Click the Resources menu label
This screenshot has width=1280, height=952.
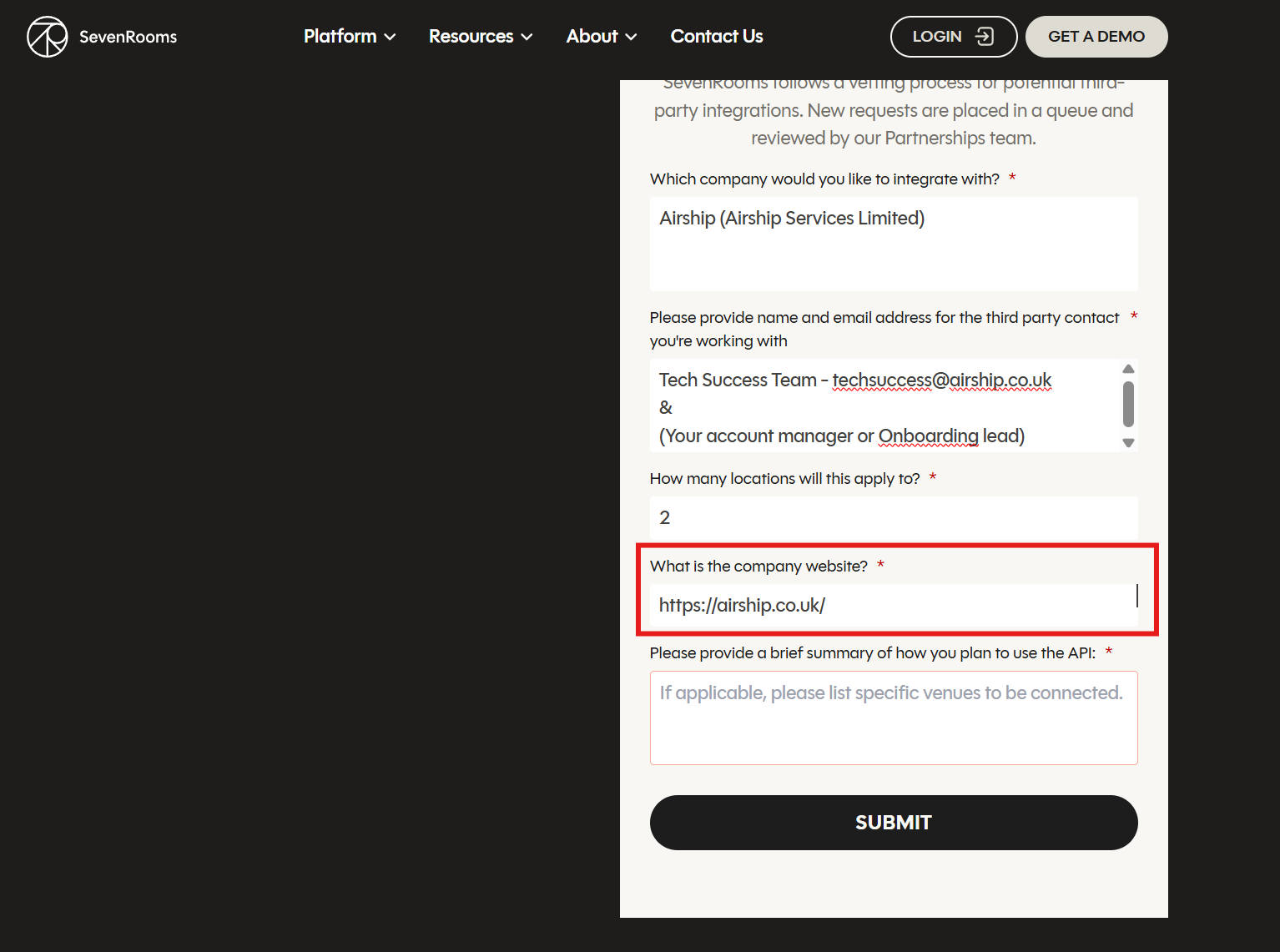pos(471,37)
